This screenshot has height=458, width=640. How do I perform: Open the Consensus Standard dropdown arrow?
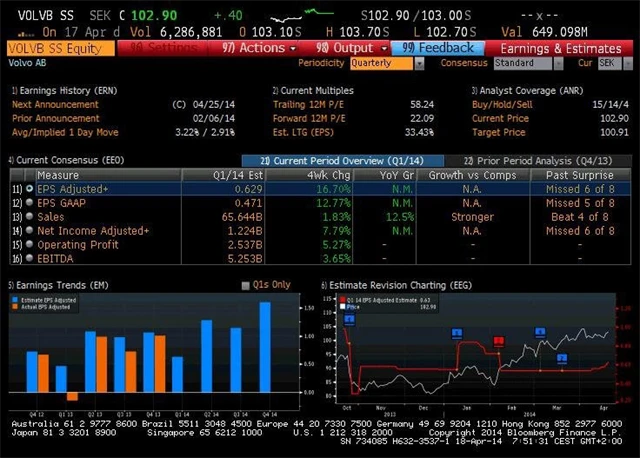558,64
